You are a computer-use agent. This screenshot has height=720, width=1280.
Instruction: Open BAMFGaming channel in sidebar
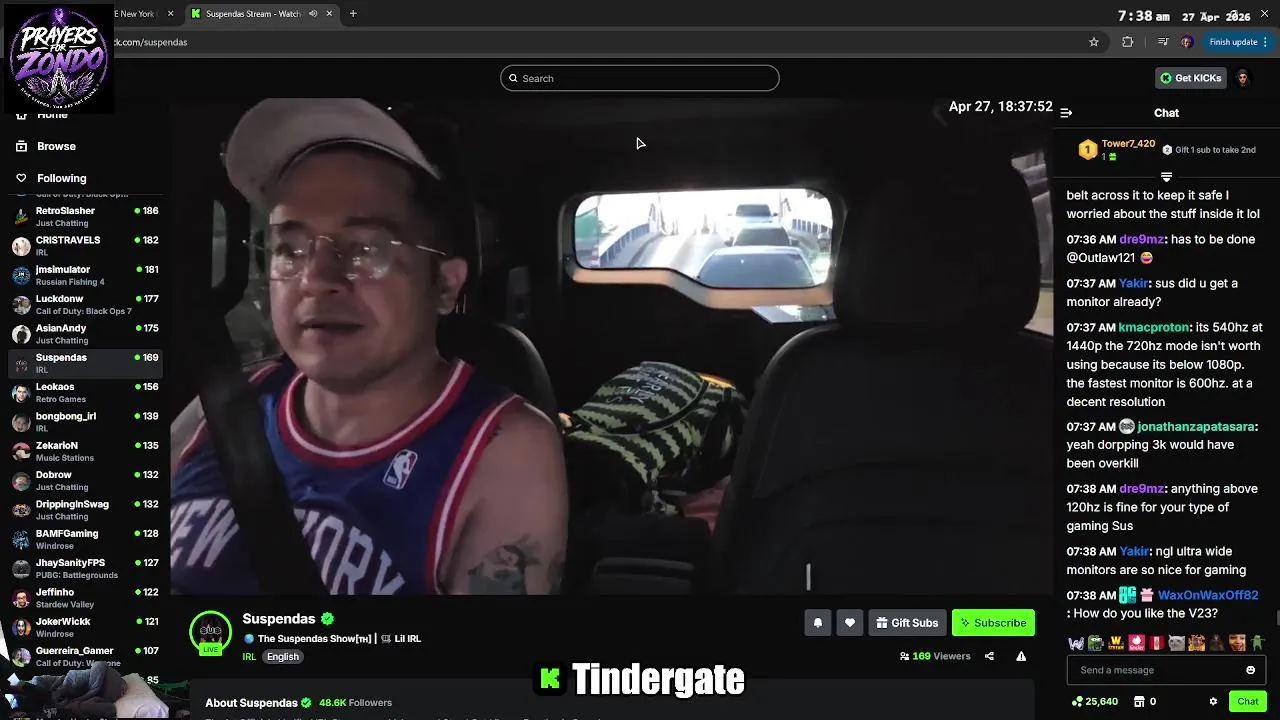coord(85,539)
